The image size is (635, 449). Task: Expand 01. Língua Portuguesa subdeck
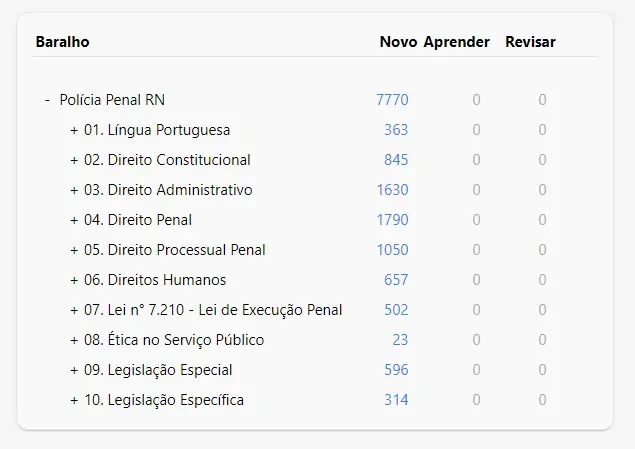(x=74, y=130)
